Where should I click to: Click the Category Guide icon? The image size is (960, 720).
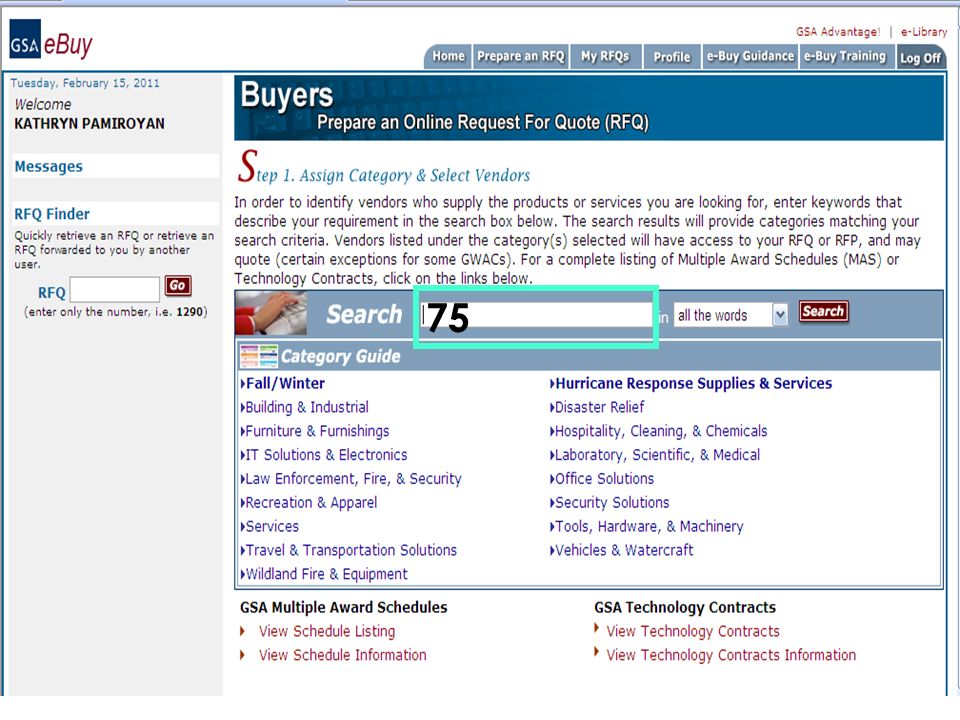[x=258, y=356]
